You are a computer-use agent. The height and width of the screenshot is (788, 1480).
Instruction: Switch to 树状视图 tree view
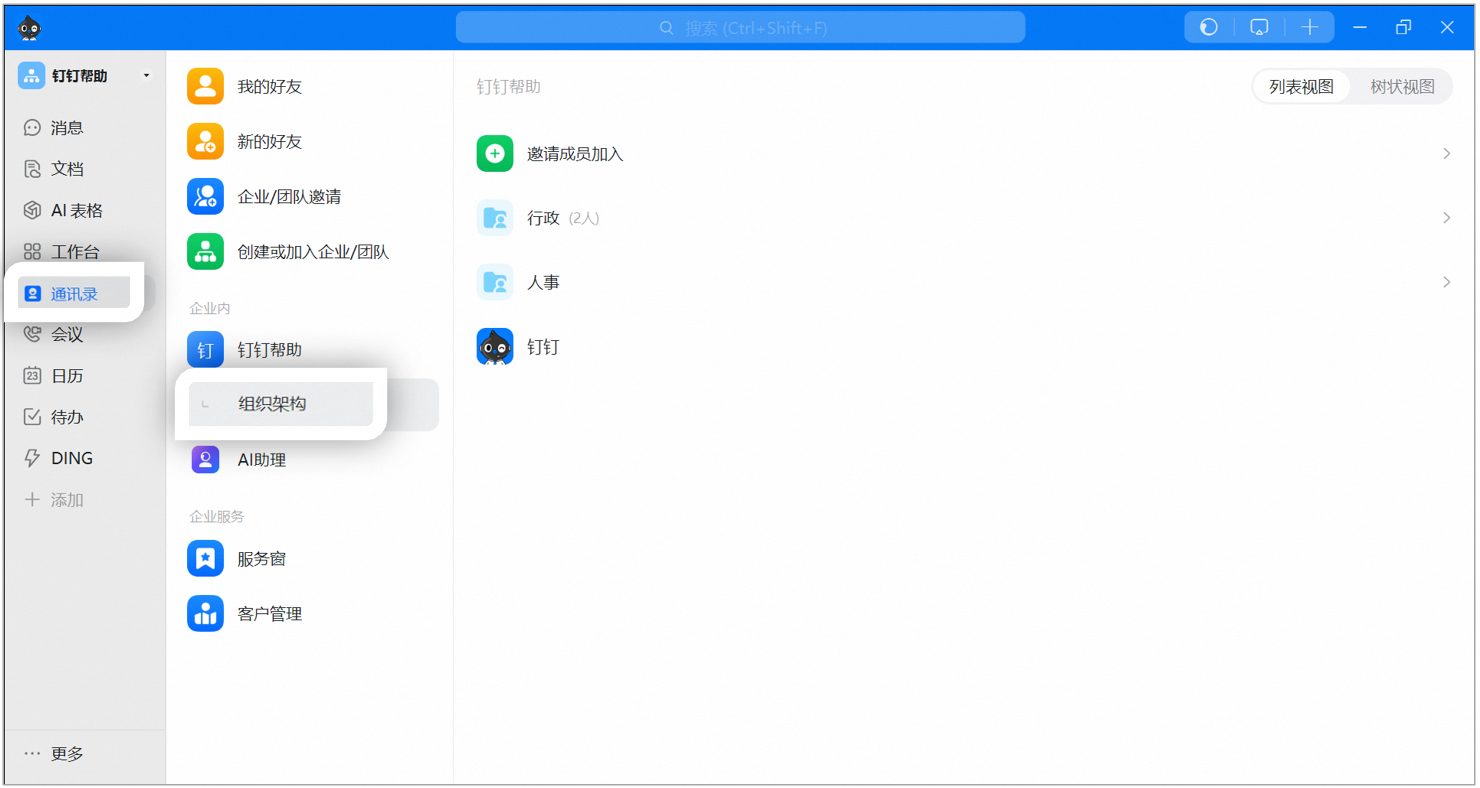coord(1402,87)
